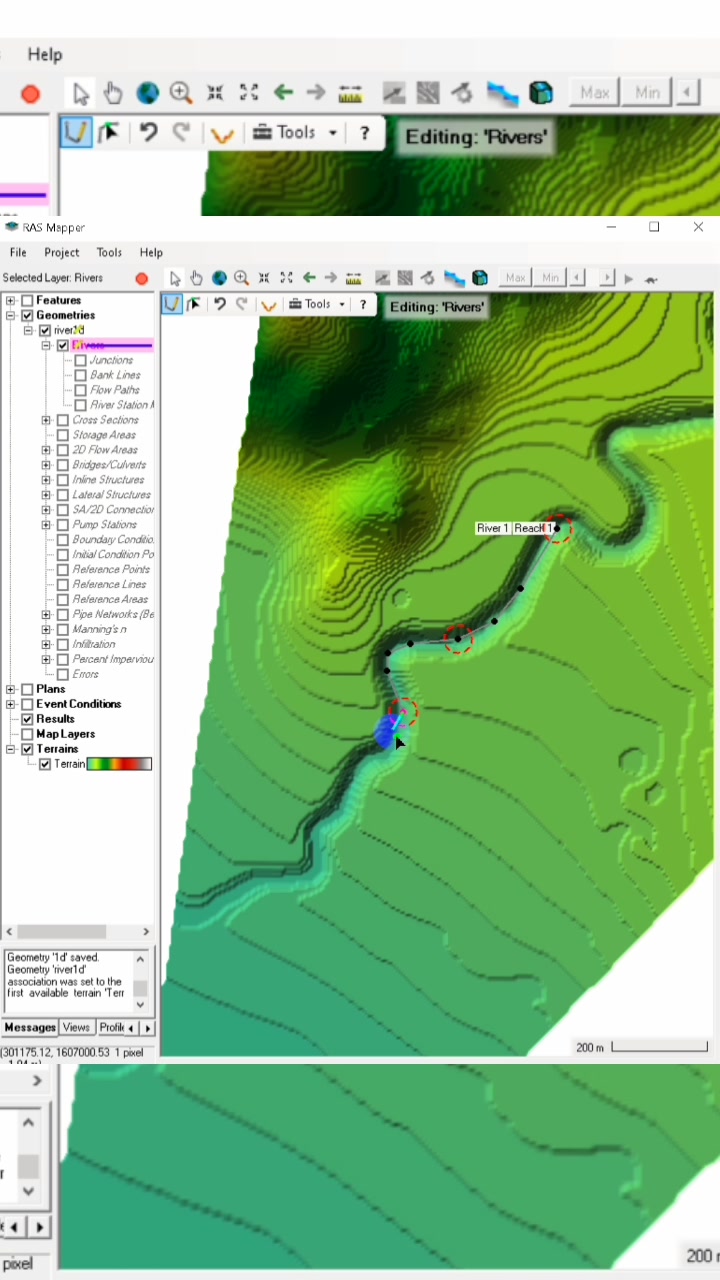The height and width of the screenshot is (1280, 720).
Task: Click the redo arrow in RAS Mapper edit bar
Action: [x=241, y=304]
